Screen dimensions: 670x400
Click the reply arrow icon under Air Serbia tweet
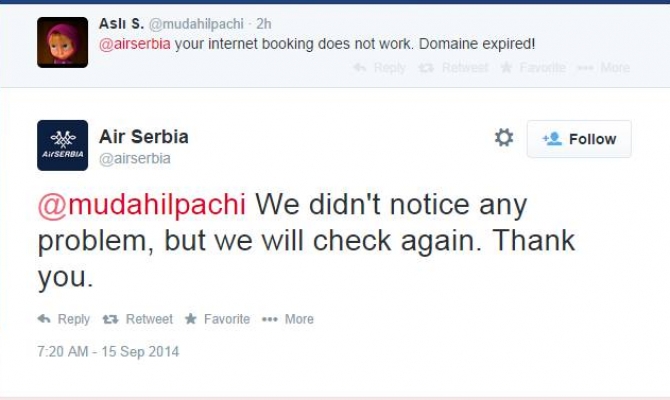[44, 319]
